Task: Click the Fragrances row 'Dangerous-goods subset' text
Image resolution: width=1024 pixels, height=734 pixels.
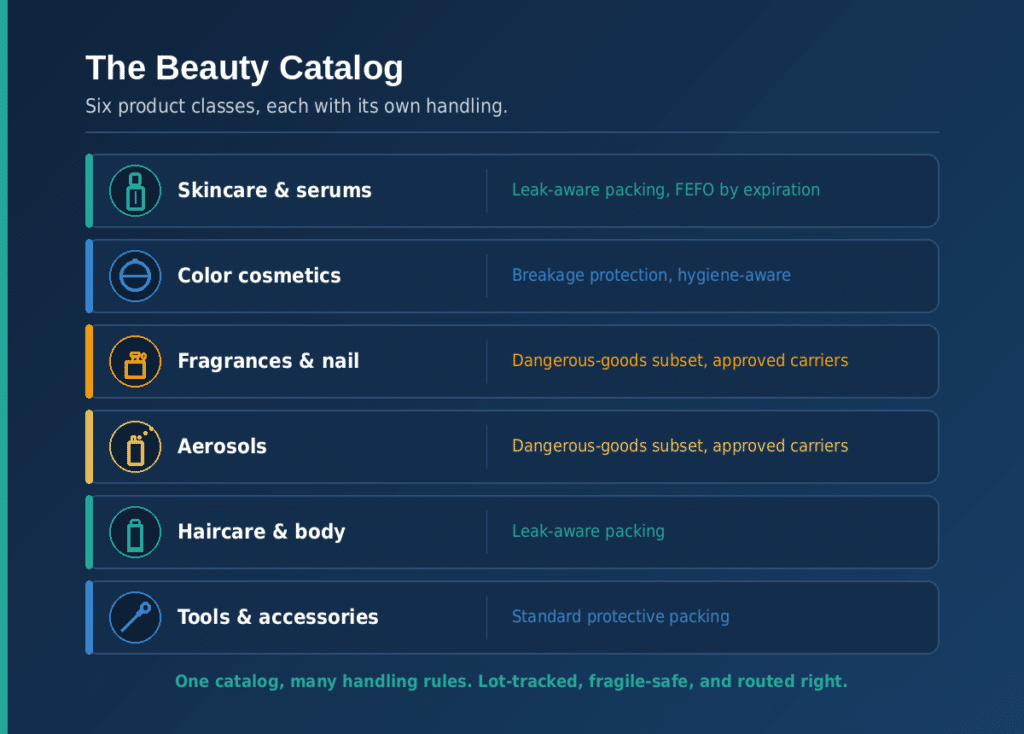Action: tap(680, 360)
